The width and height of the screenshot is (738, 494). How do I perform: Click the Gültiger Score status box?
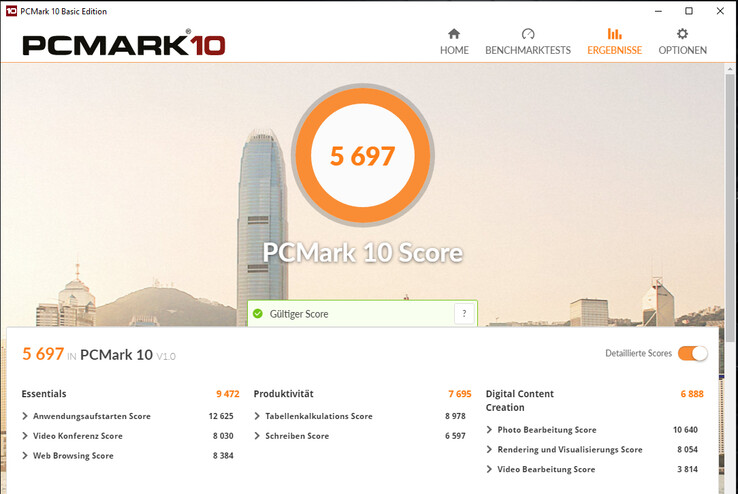(x=362, y=313)
